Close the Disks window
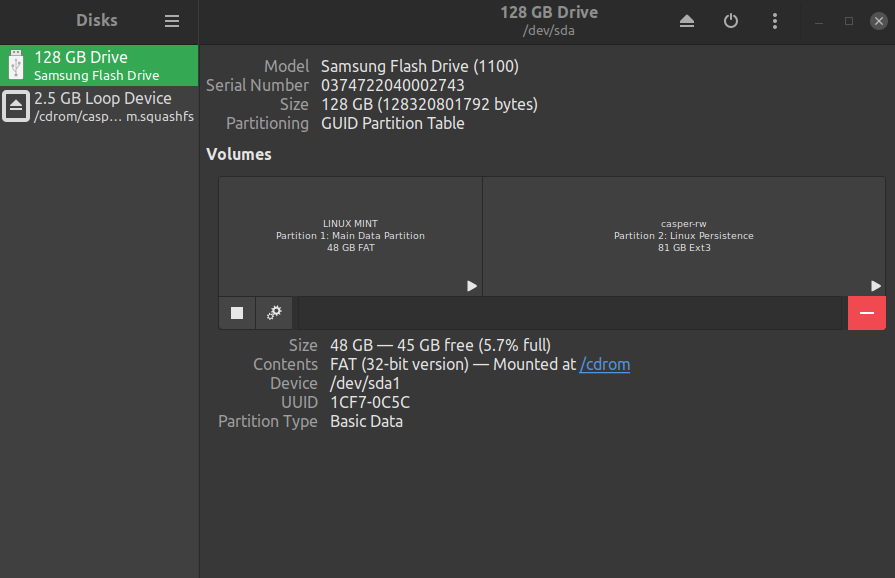Viewport: 895px width, 578px height. [878, 21]
